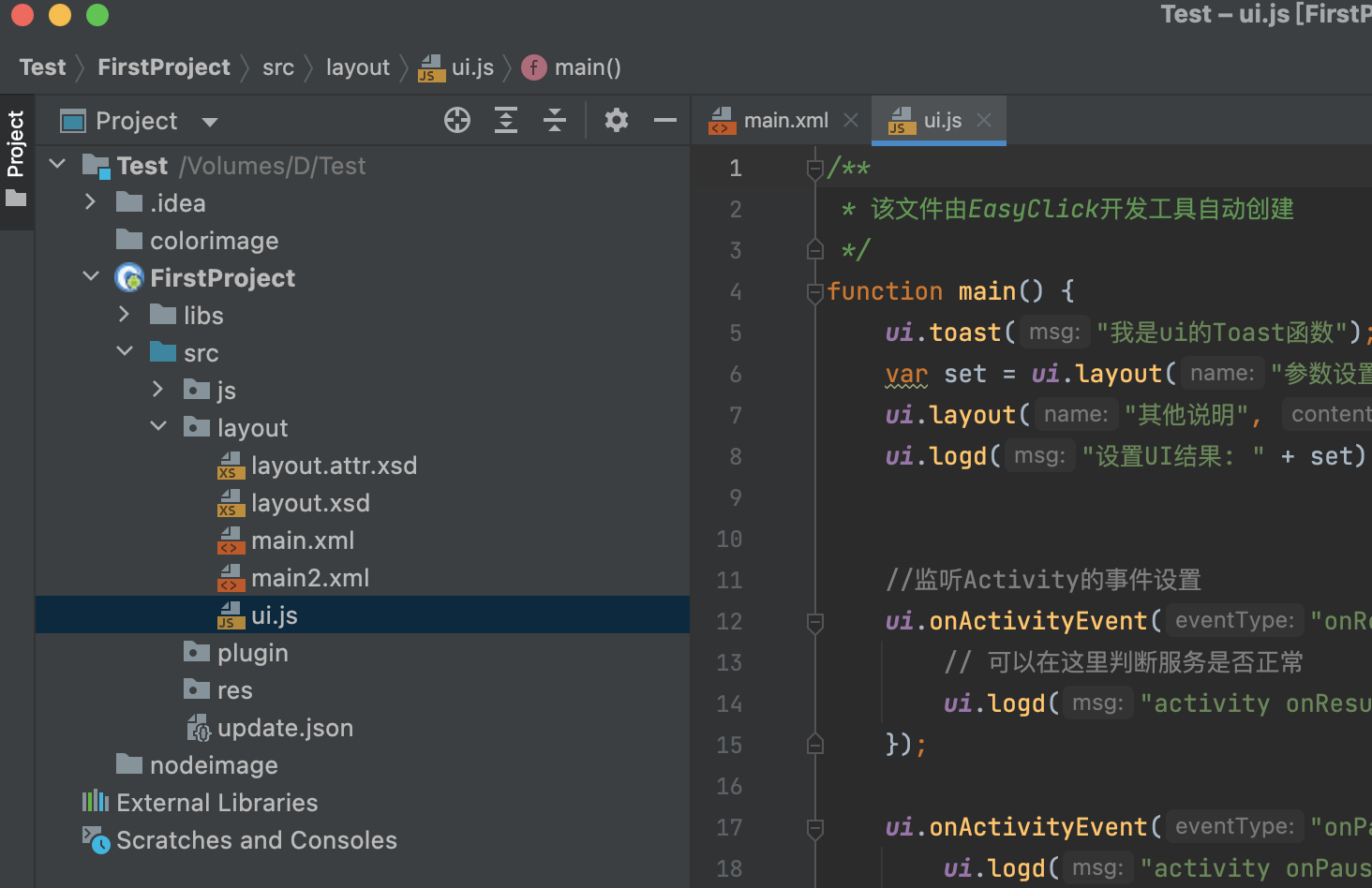Click the External Libraries bars icon
This screenshot has width=1372, height=888.
[x=96, y=801]
